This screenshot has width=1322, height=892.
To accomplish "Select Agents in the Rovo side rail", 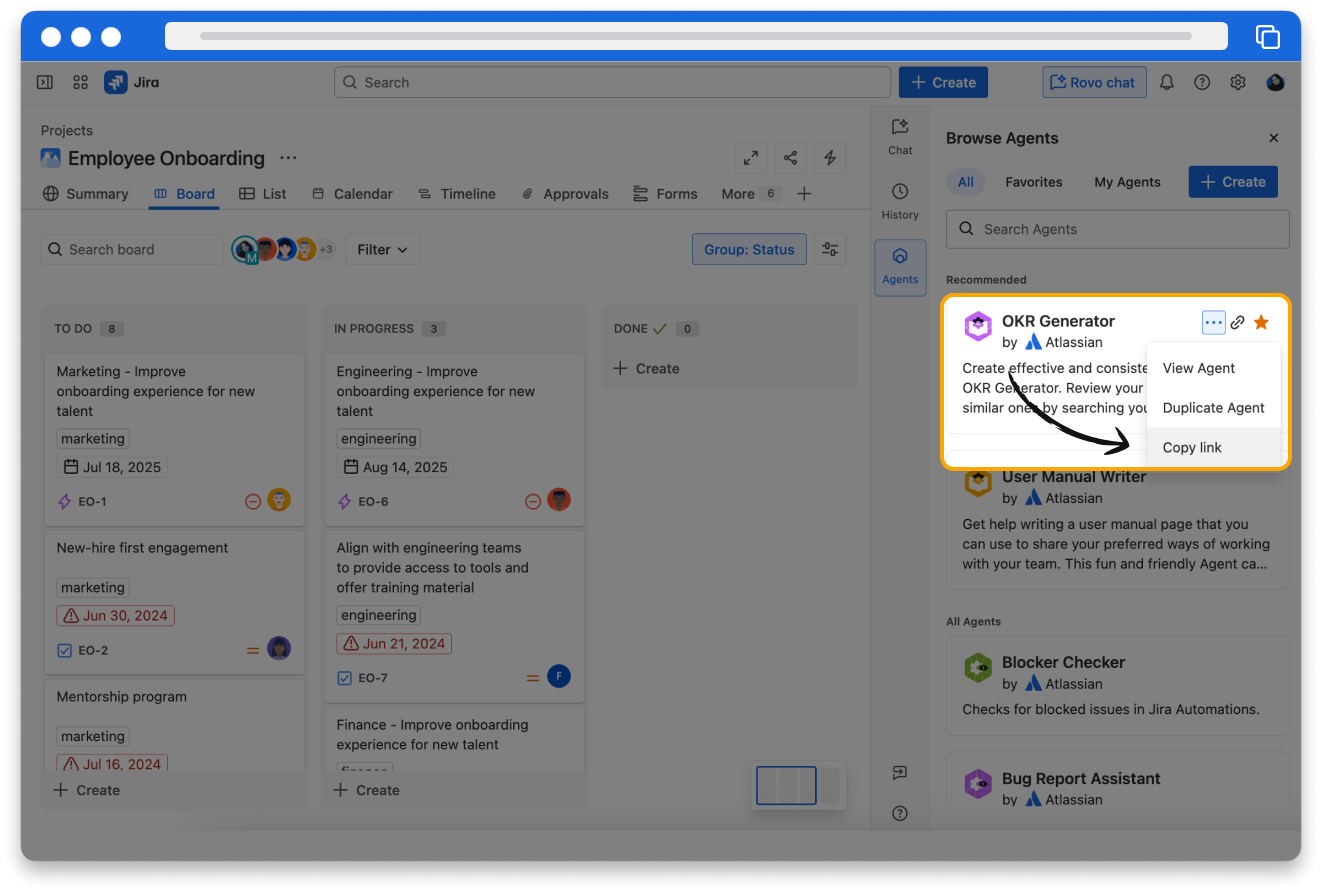I will [900, 267].
